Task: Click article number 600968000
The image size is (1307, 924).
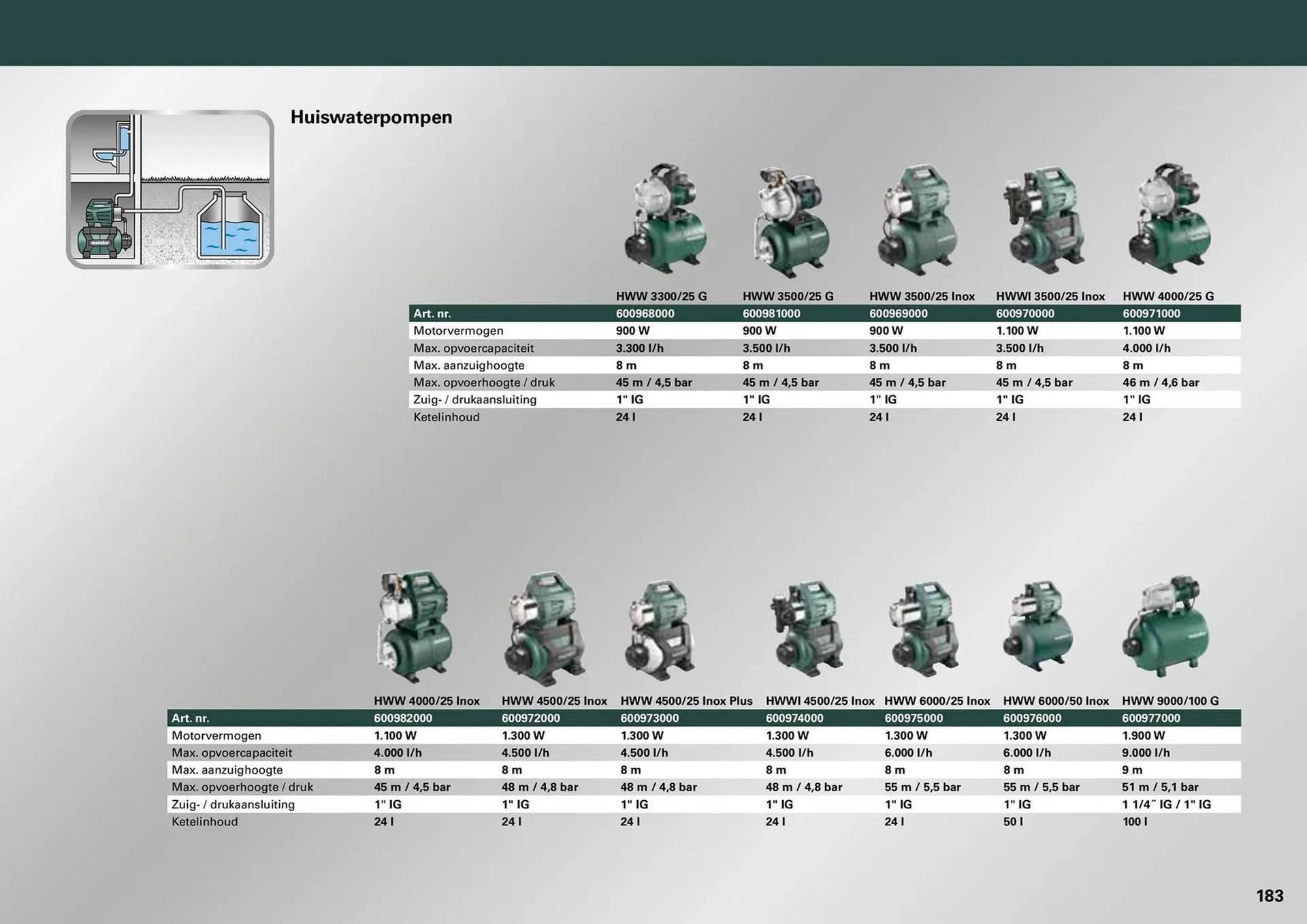Action: click(x=643, y=314)
